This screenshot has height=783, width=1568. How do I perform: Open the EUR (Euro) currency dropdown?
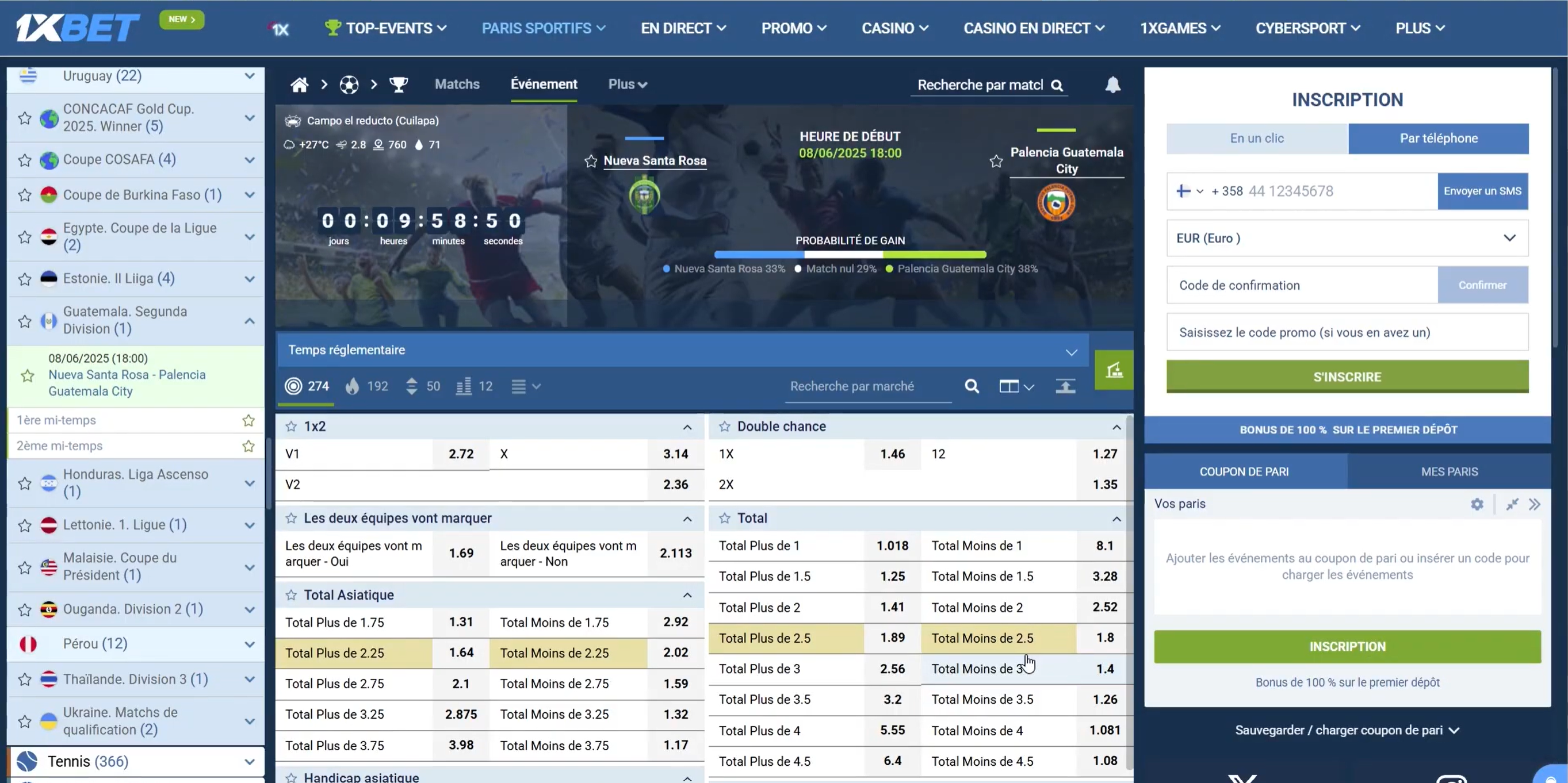[x=1347, y=239]
